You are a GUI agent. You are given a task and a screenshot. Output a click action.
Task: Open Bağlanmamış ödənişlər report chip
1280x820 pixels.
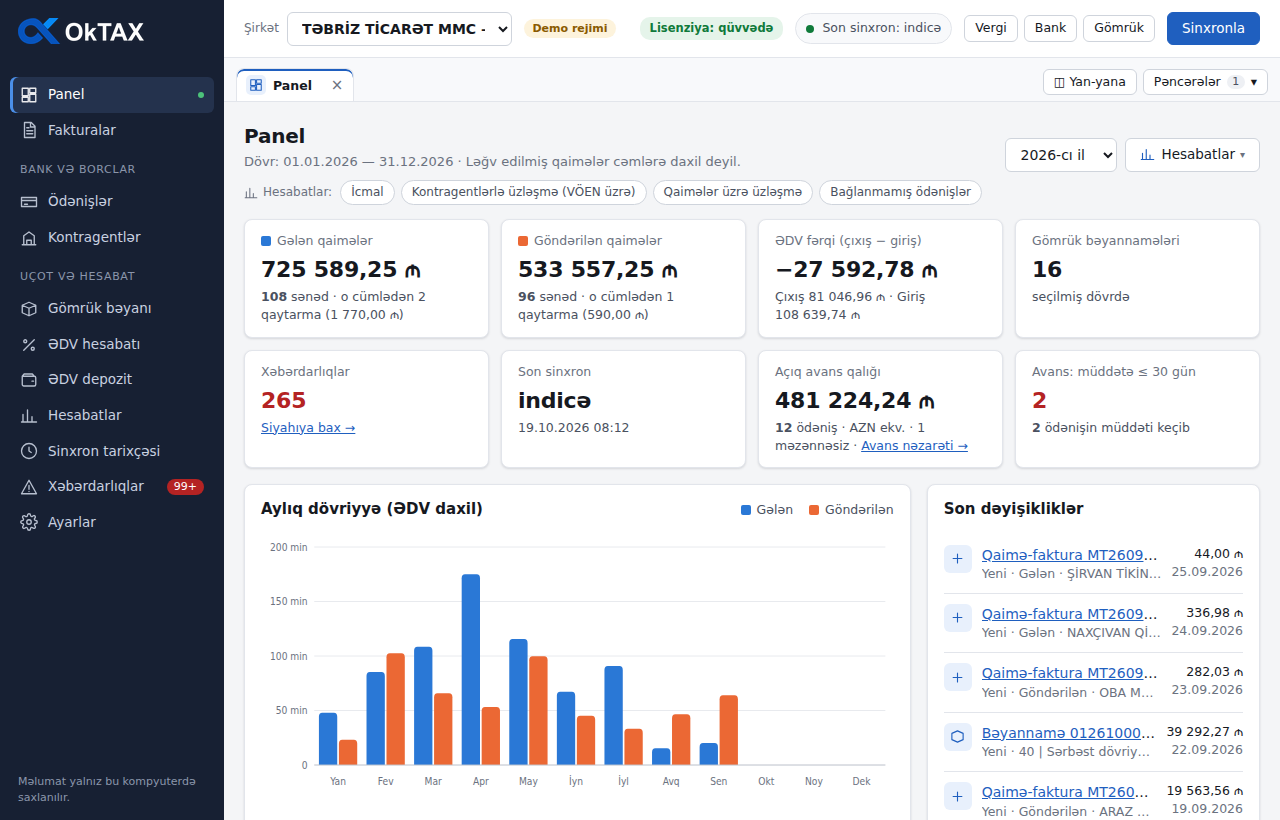tap(901, 192)
